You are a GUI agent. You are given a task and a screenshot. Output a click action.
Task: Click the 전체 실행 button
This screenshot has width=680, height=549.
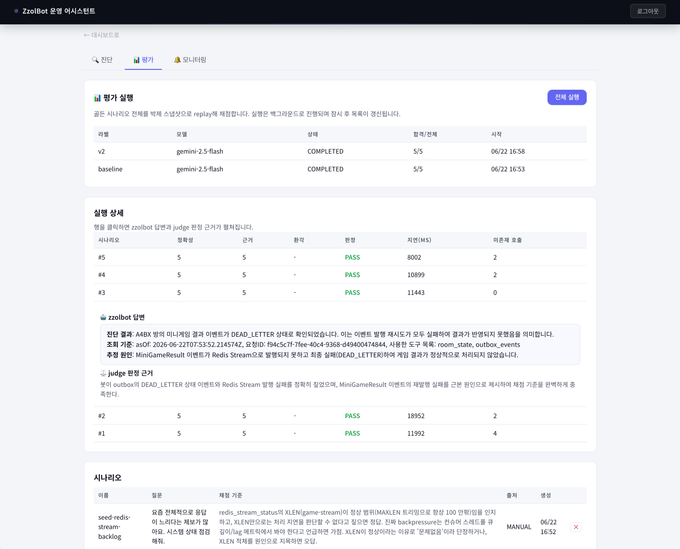(567, 97)
